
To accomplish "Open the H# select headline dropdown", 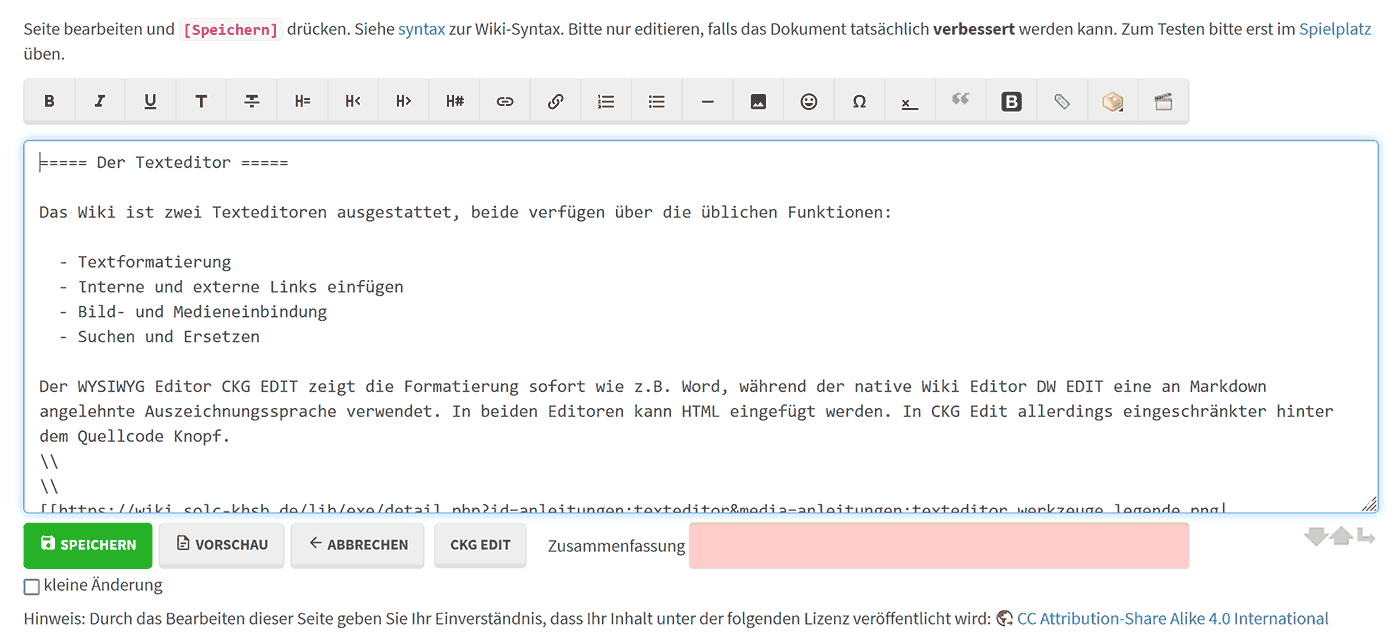I will pyautogui.click(x=455, y=101).
